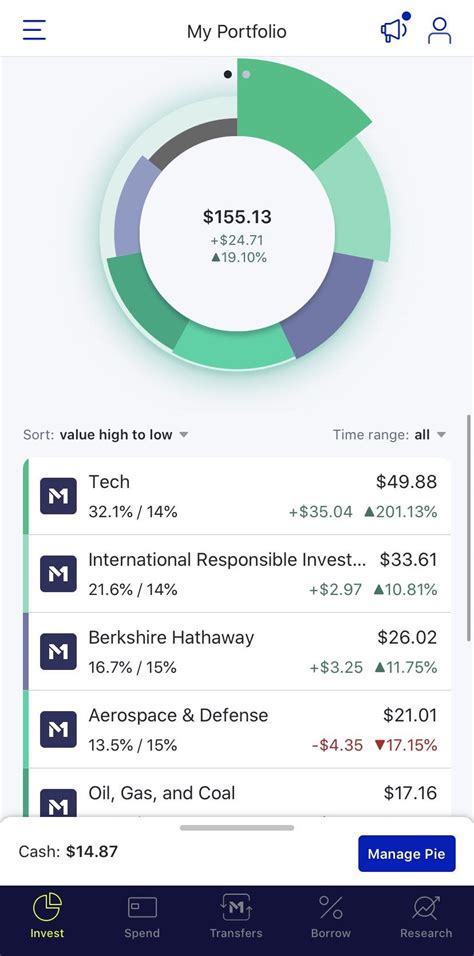Open International Responsible Invest... pie row

[x=239, y=574]
